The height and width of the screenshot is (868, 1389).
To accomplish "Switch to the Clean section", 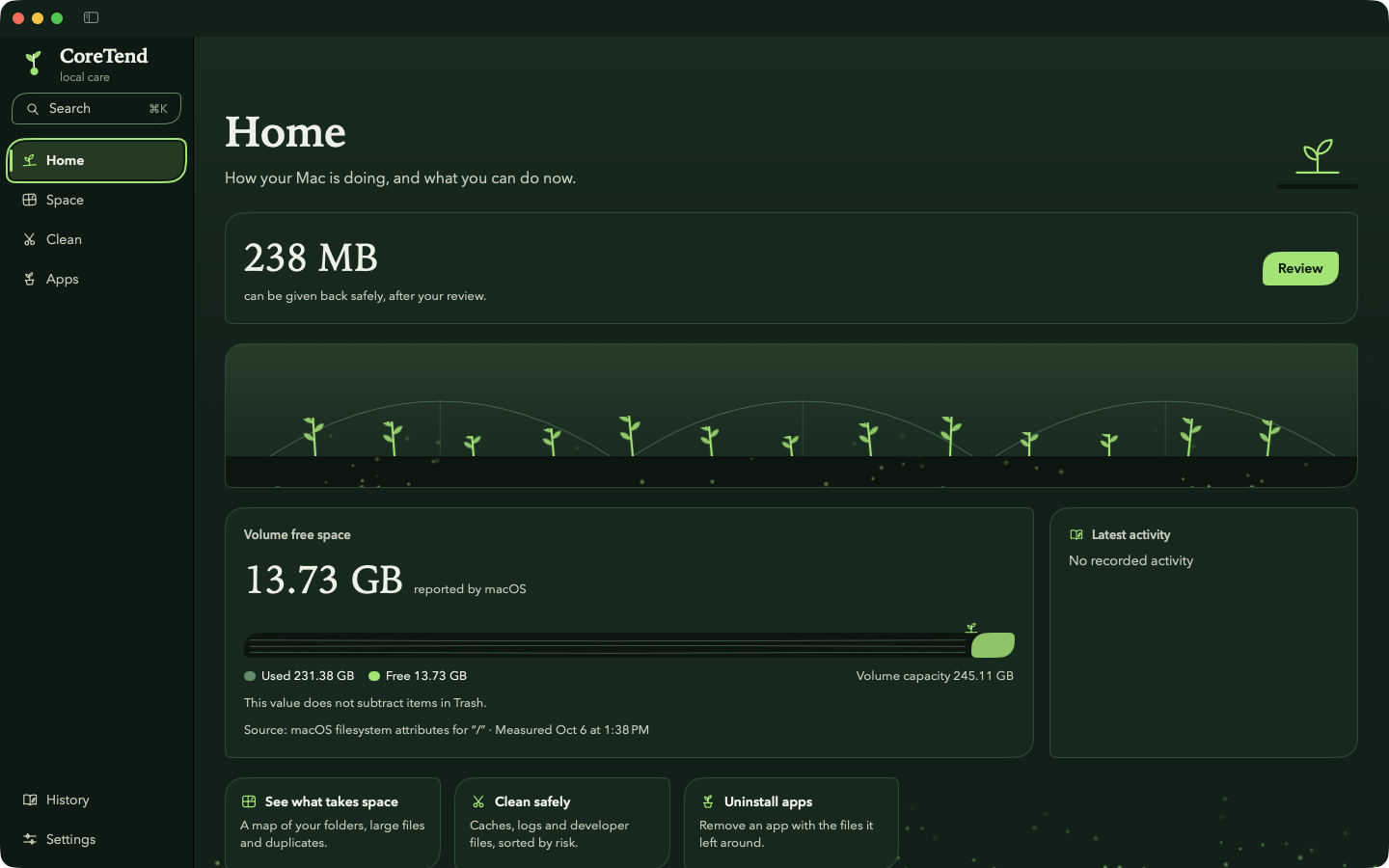I will pos(96,239).
